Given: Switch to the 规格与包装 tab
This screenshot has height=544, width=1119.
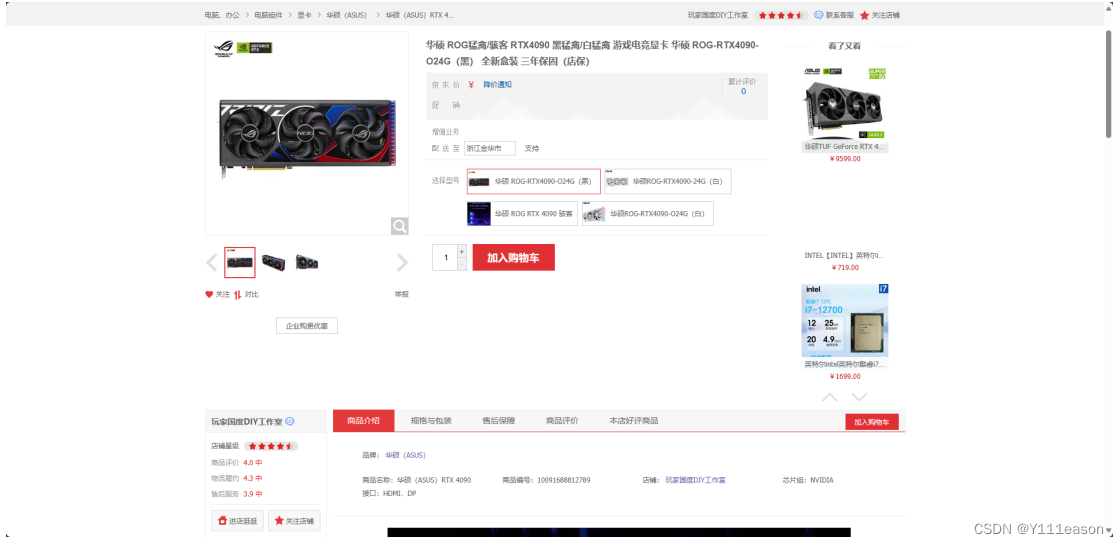Looking at the screenshot, I should [x=431, y=420].
